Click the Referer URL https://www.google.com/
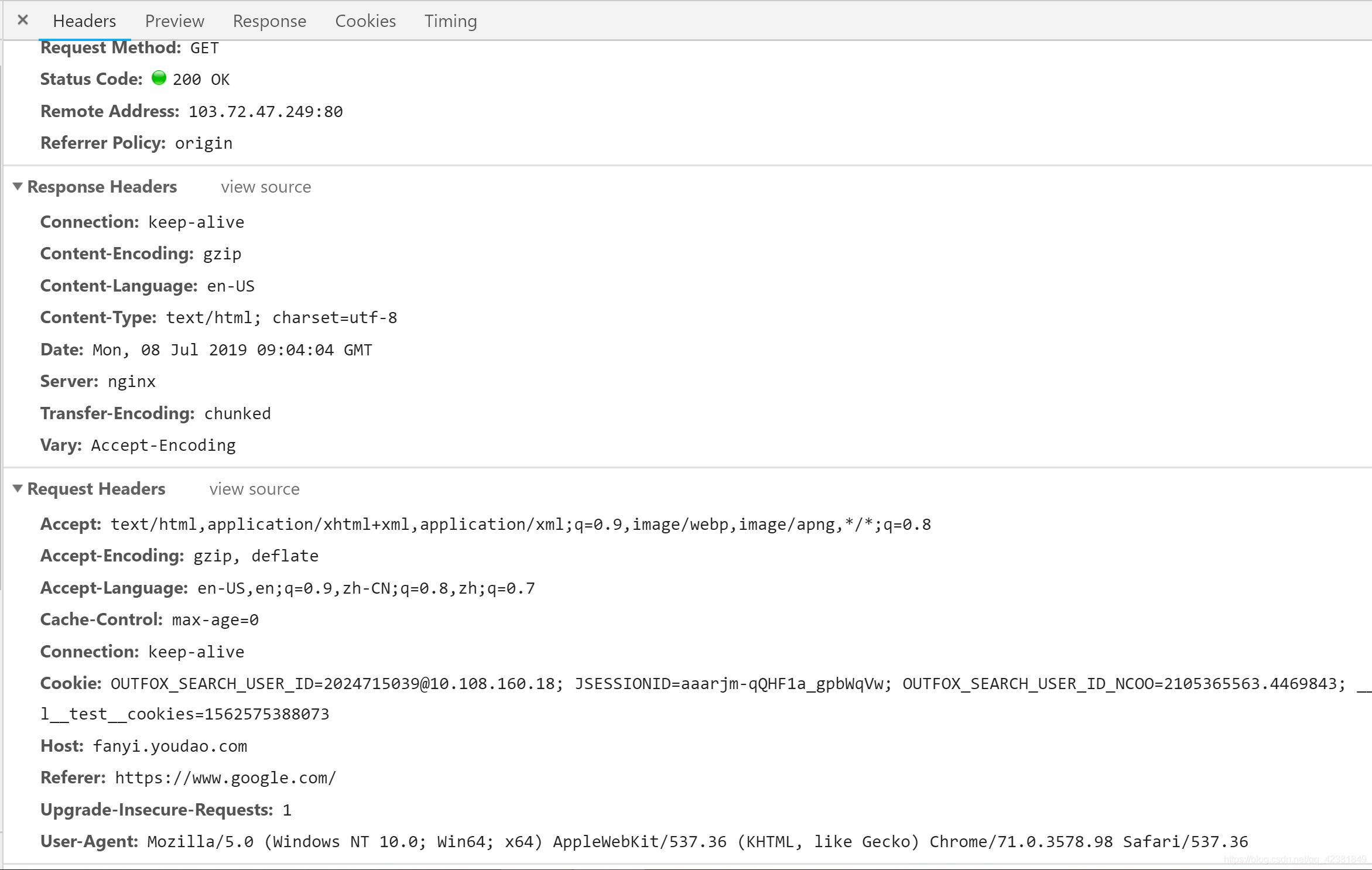The height and width of the screenshot is (870, 1372). 225,778
